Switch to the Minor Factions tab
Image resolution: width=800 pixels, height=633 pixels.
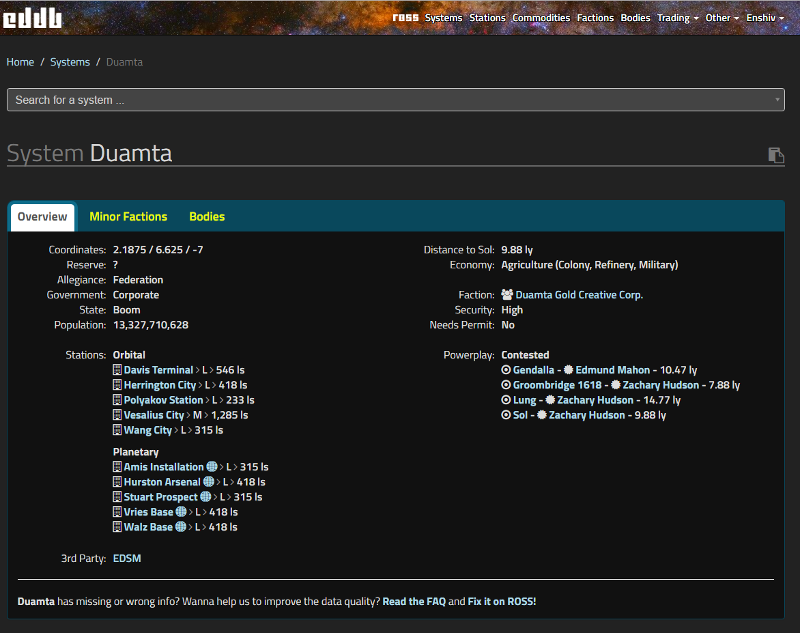(x=128, y=217)
